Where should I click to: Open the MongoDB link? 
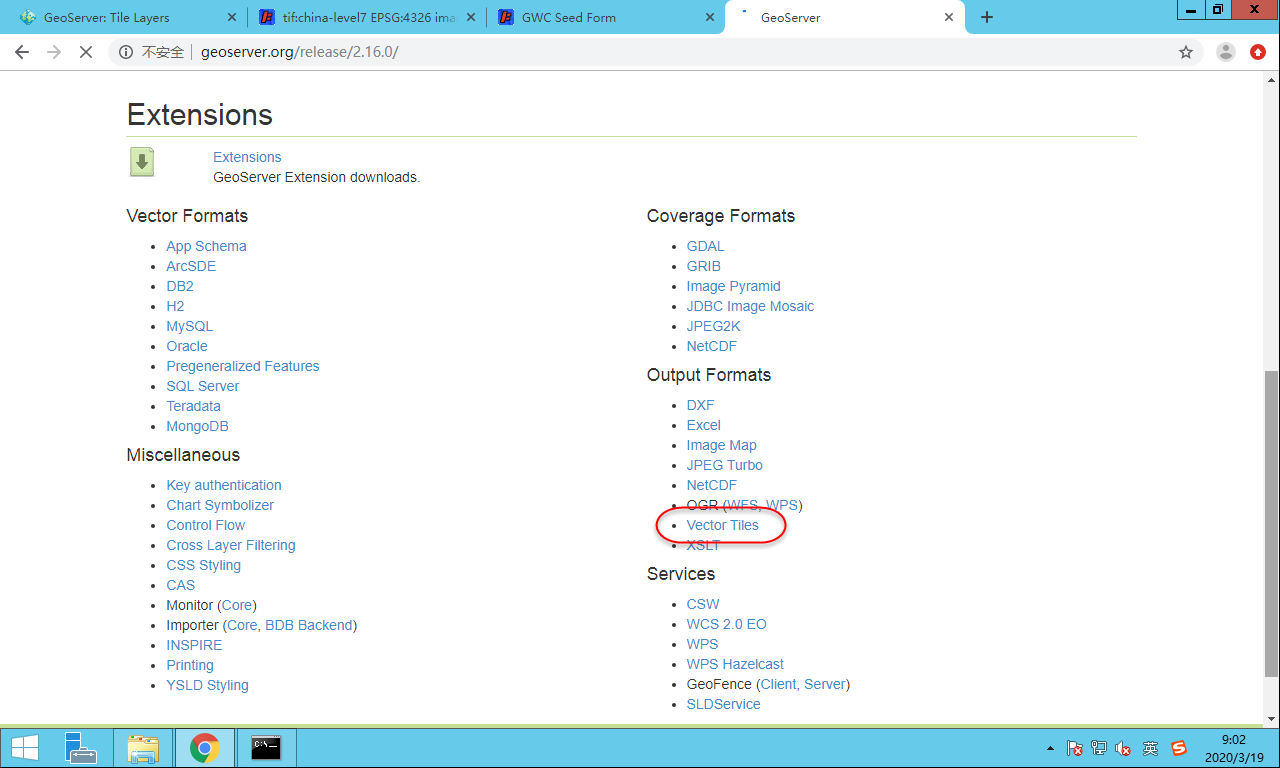[197, 426]
